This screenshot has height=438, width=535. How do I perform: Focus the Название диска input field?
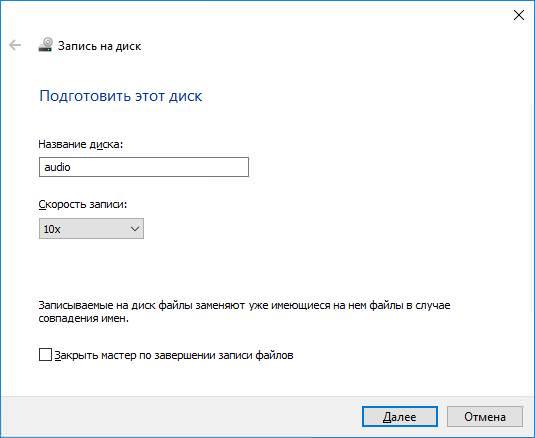coord(144,167)
